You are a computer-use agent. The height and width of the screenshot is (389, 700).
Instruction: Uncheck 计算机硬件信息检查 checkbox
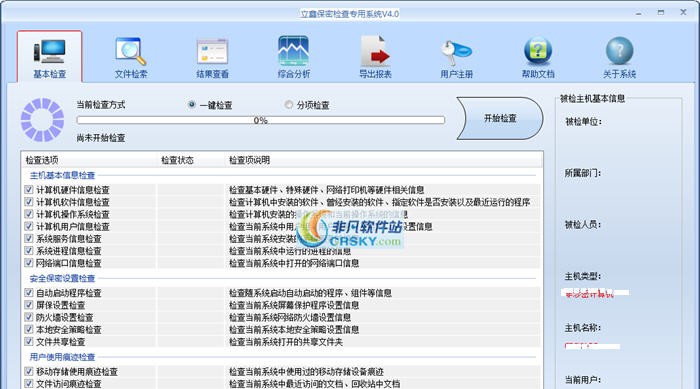[x=29, y=190]
